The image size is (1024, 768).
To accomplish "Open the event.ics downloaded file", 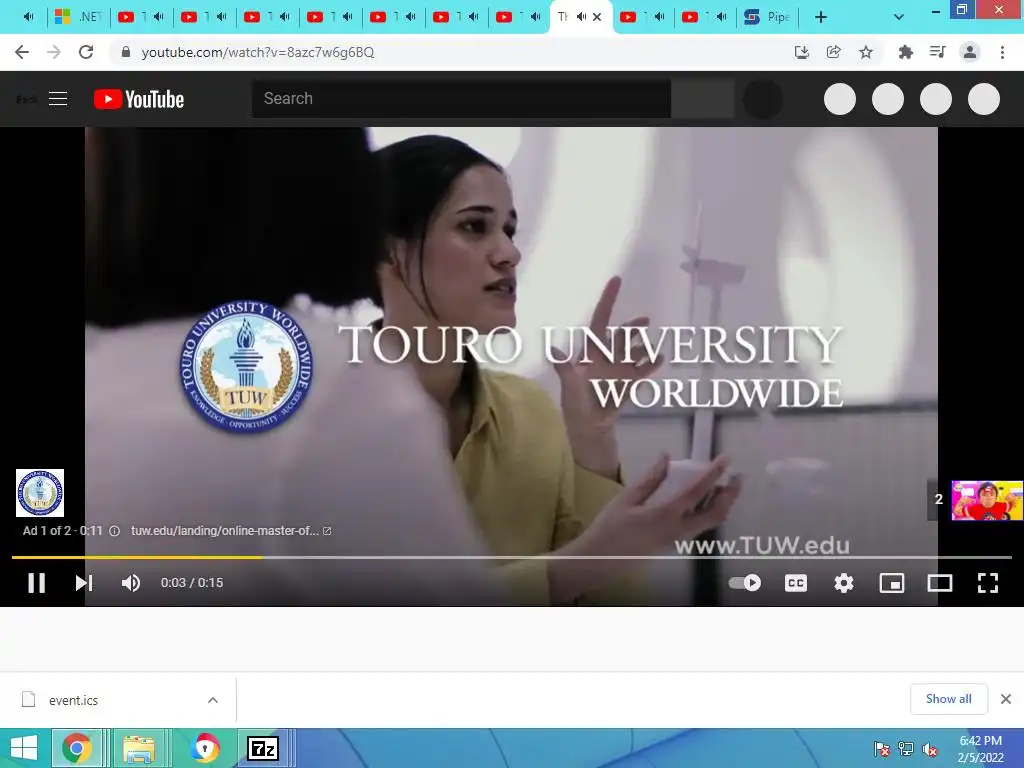I will [73, 700].
